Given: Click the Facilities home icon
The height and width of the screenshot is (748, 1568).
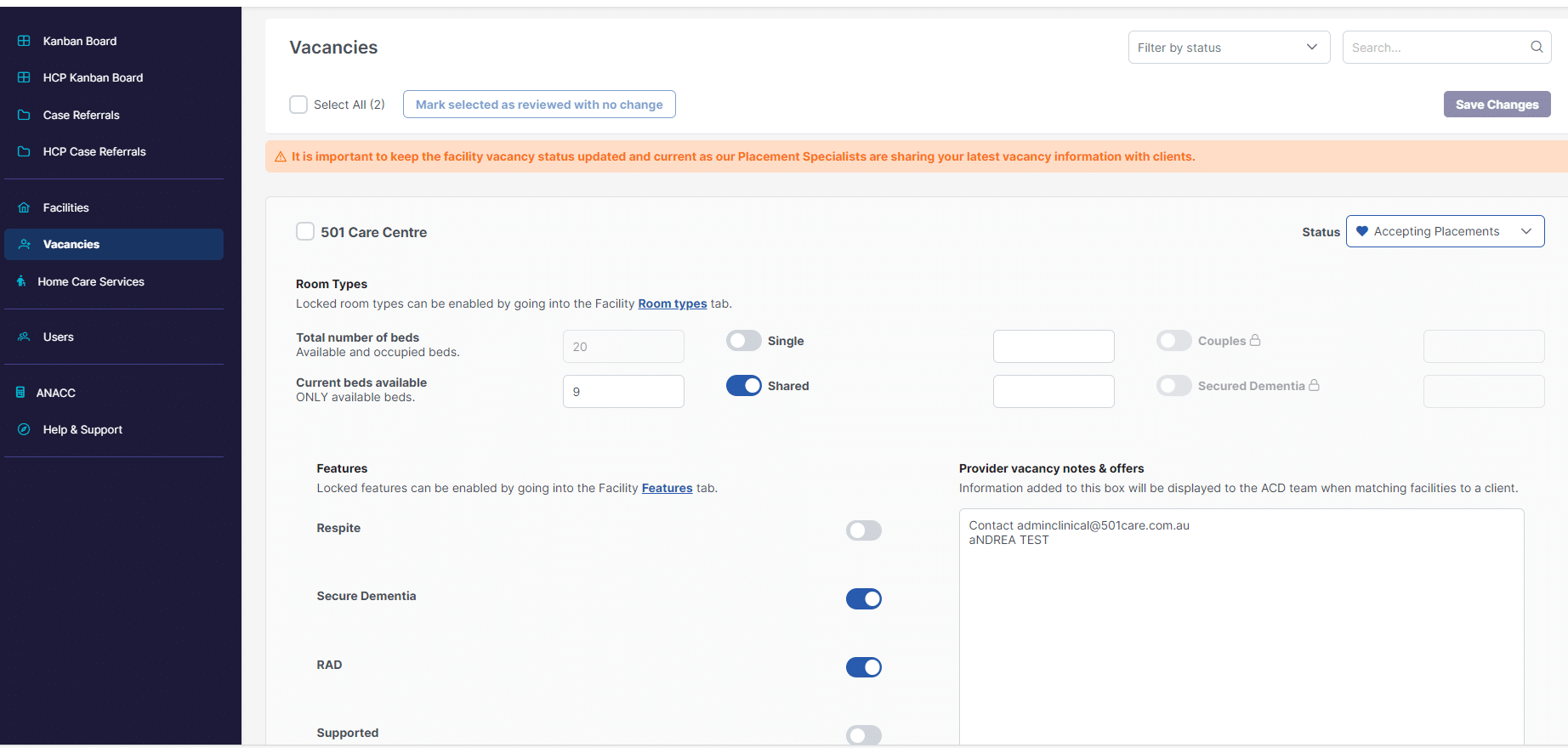Looking at the screenshot, I should [x=24, y=207].
